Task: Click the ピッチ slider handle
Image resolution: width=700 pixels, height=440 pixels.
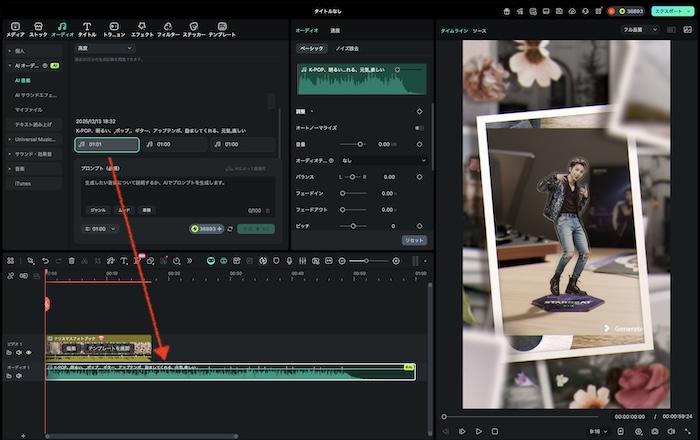Action: (x=354, y=226)
